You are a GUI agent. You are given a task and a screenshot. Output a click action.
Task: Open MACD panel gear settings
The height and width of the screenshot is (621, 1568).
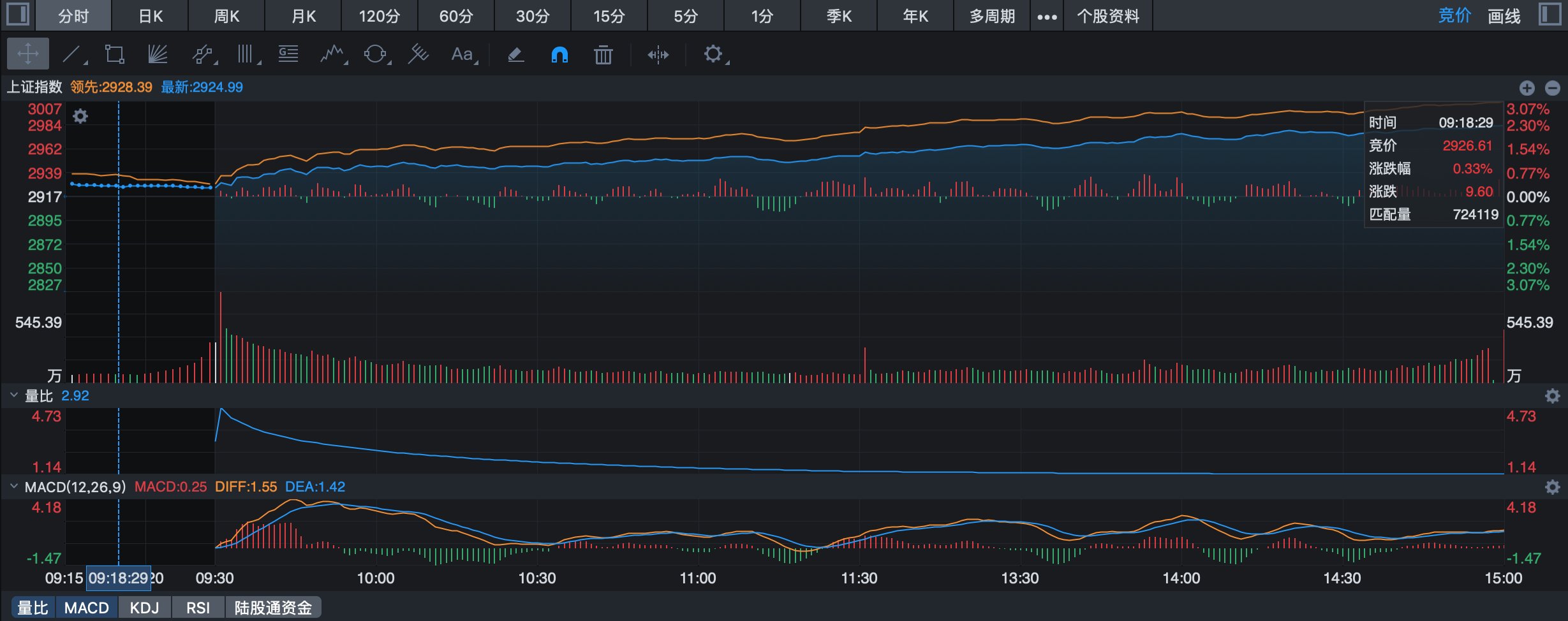pyautogui.click(x=1552, y=487)
